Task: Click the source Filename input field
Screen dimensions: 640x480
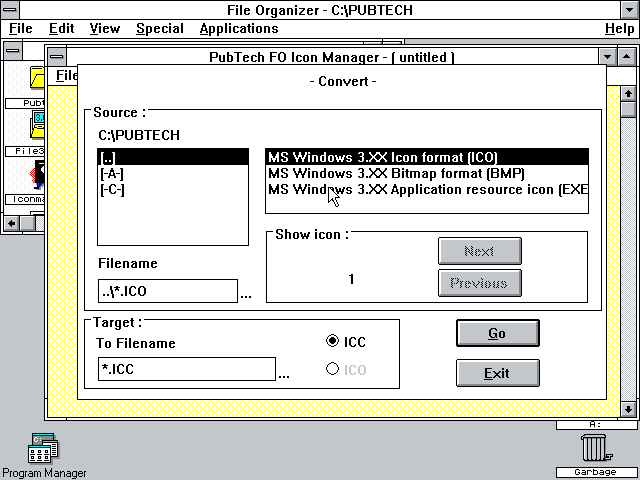Action: coord(168,291)
